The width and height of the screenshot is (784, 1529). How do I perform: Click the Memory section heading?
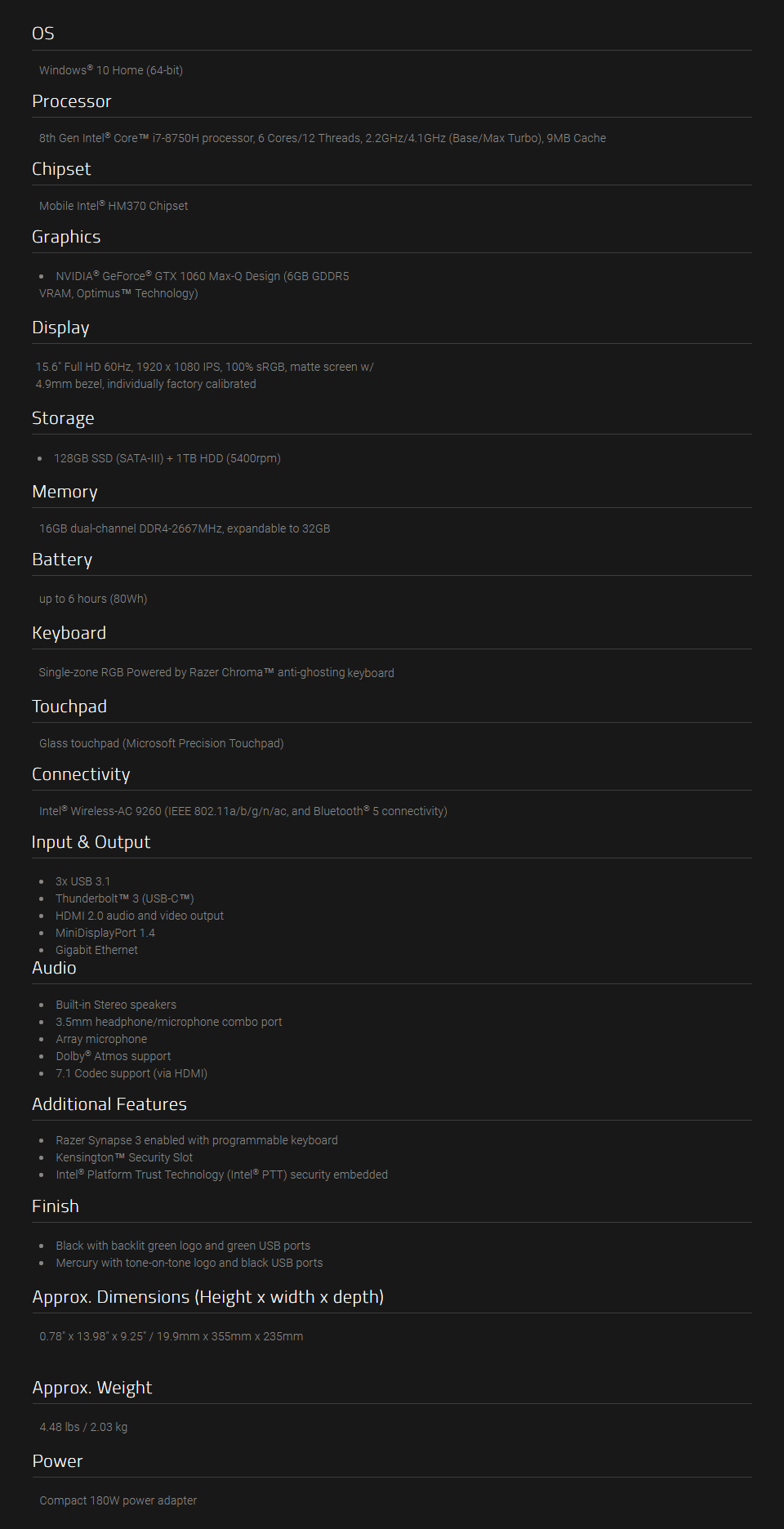point(65,492)
